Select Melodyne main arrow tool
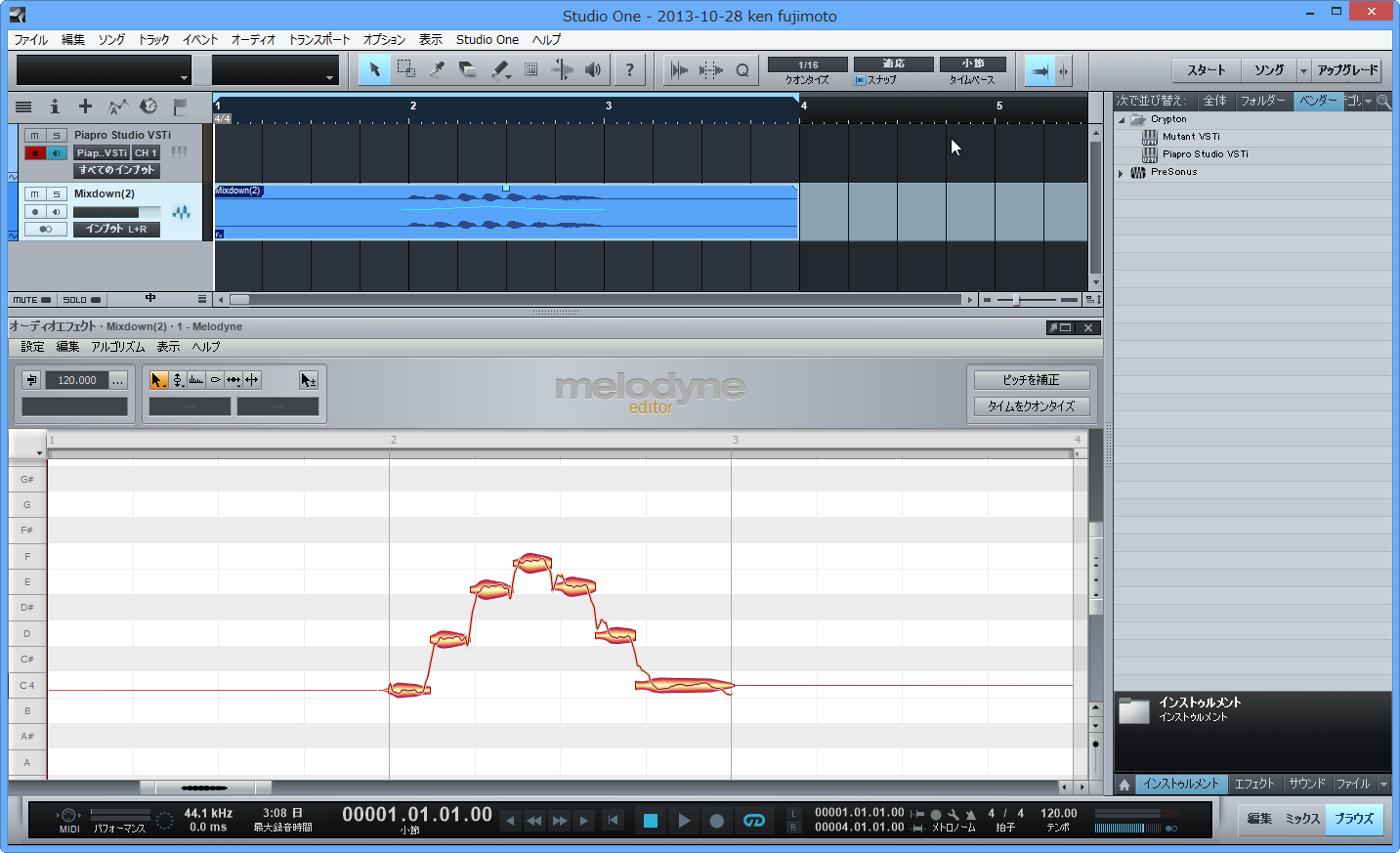This screenshot has height=853, width=1400. click(158, 380)
